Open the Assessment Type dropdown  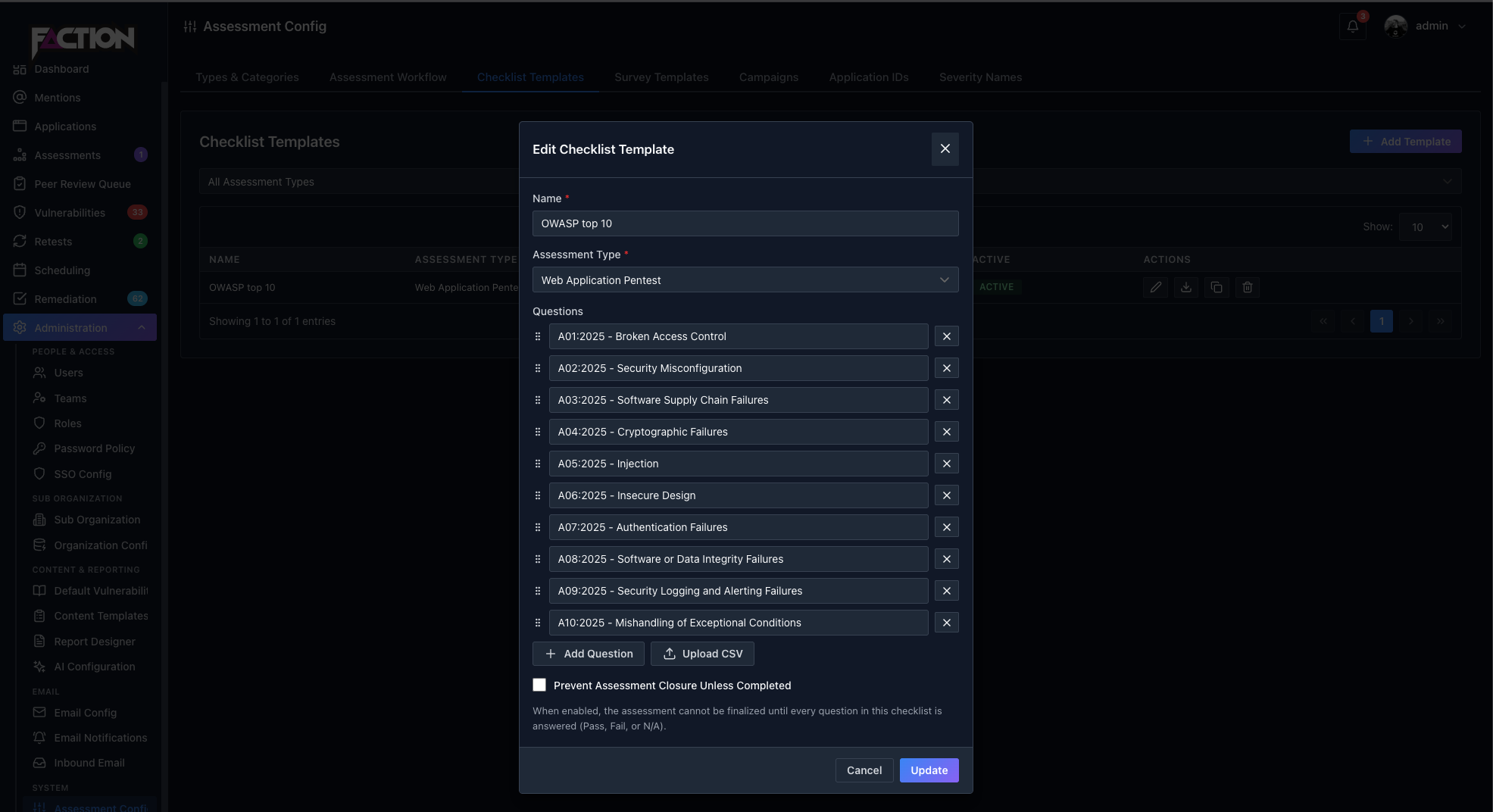(x=745, y=280)
